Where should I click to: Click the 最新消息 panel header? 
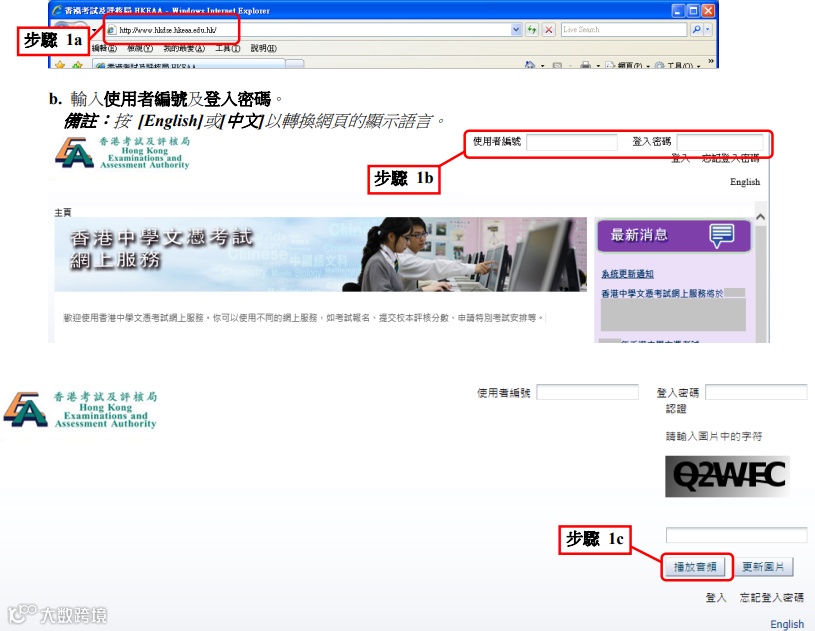point(674,235)
